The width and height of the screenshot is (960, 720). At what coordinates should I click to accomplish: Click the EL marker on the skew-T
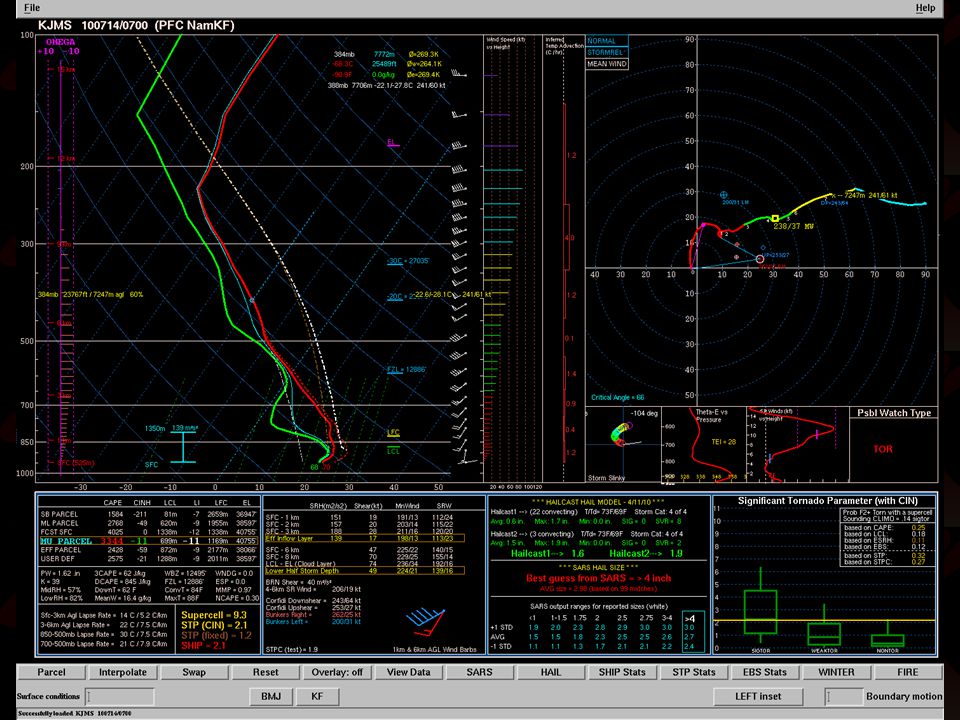click(x=393, y=143)
